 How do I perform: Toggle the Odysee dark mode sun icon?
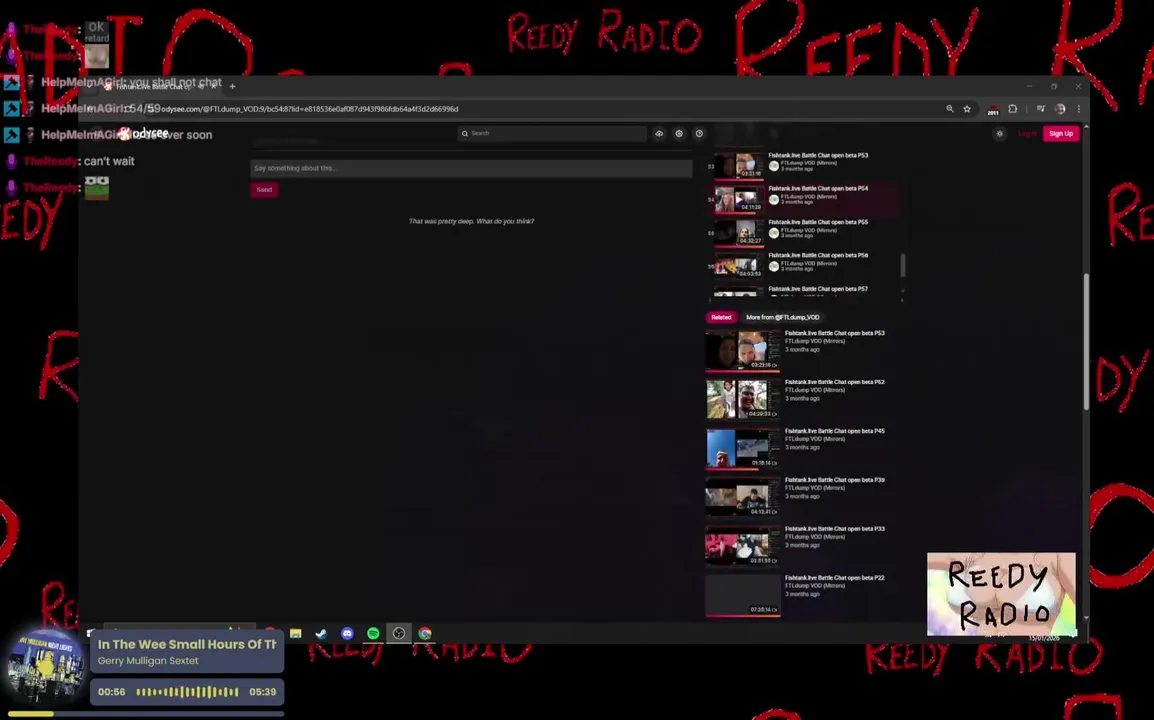[999, 134]
